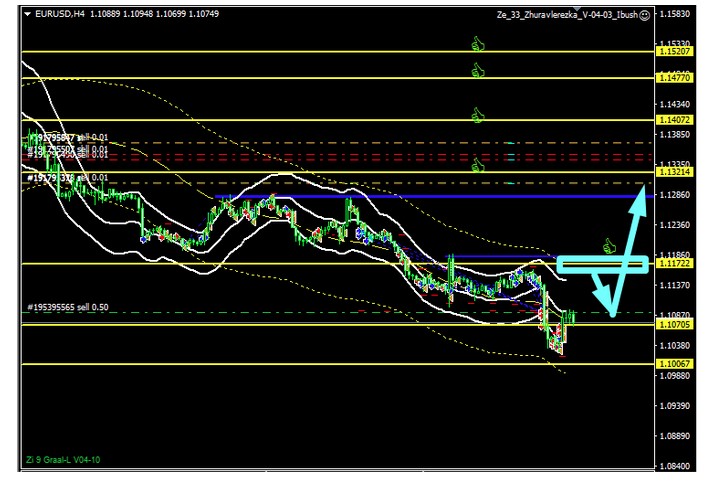Click the 1.14770 price level tag

tap(673, 77)
